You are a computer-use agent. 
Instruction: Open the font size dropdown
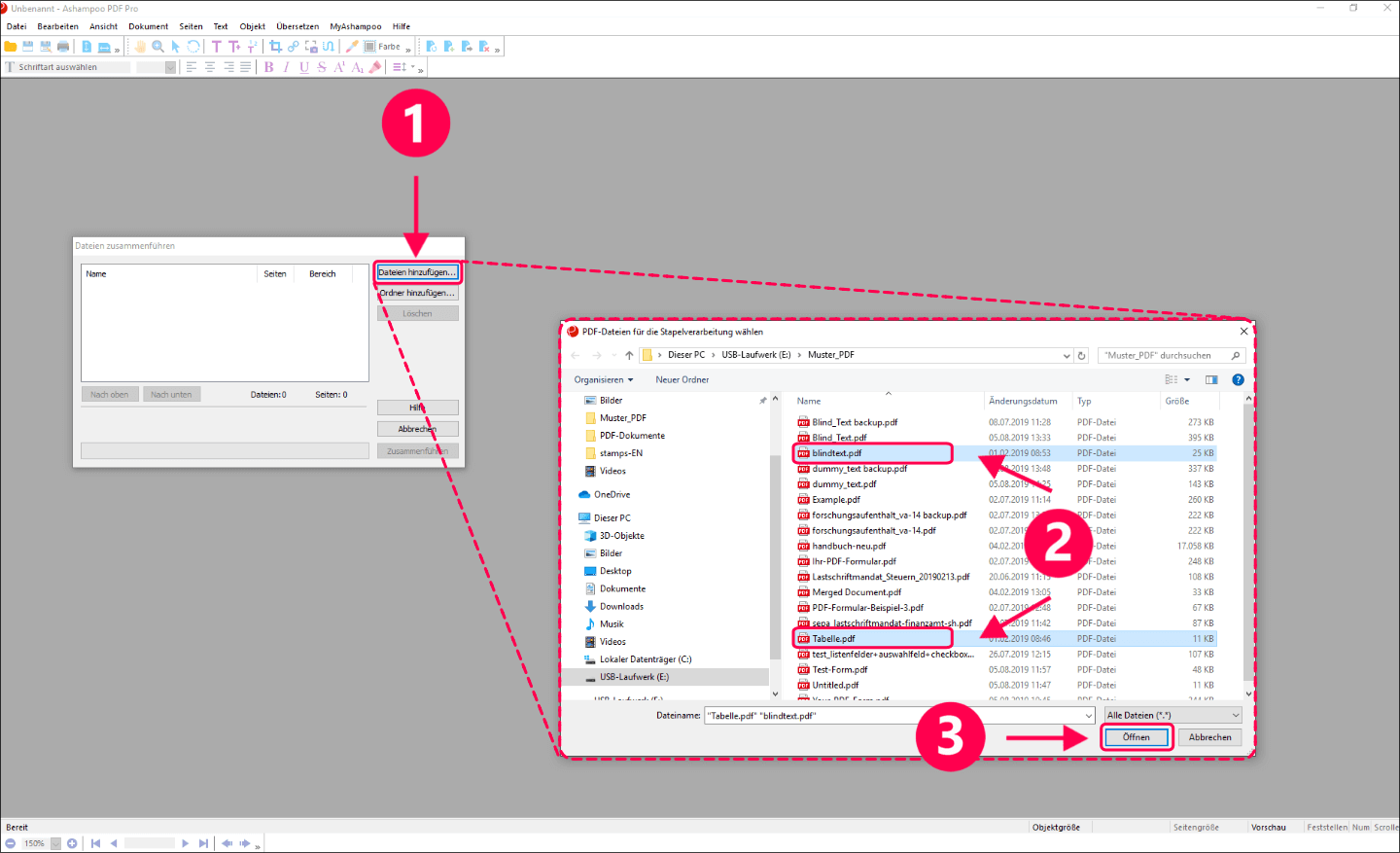click(x=170, y=67)
